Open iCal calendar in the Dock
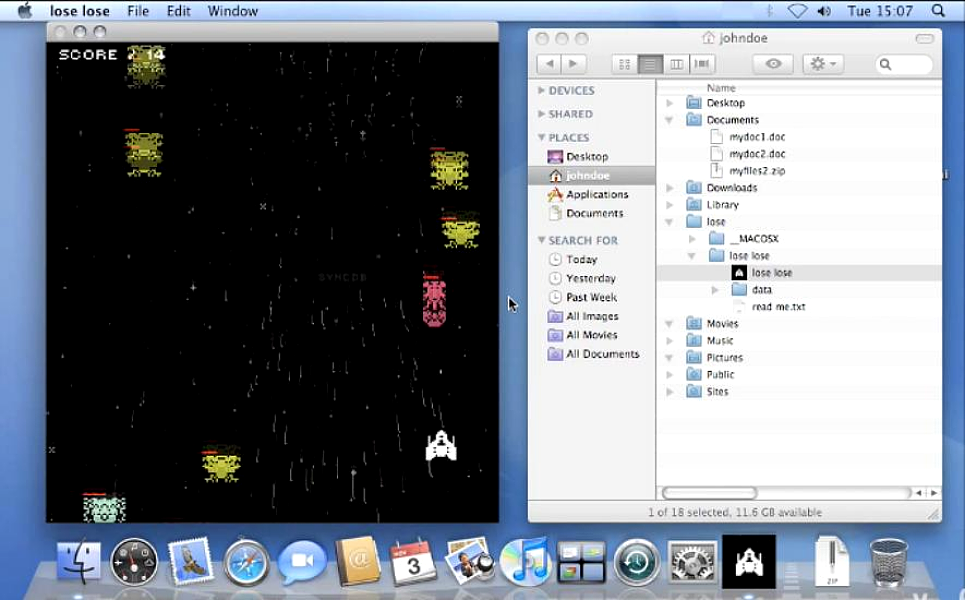 414,562
